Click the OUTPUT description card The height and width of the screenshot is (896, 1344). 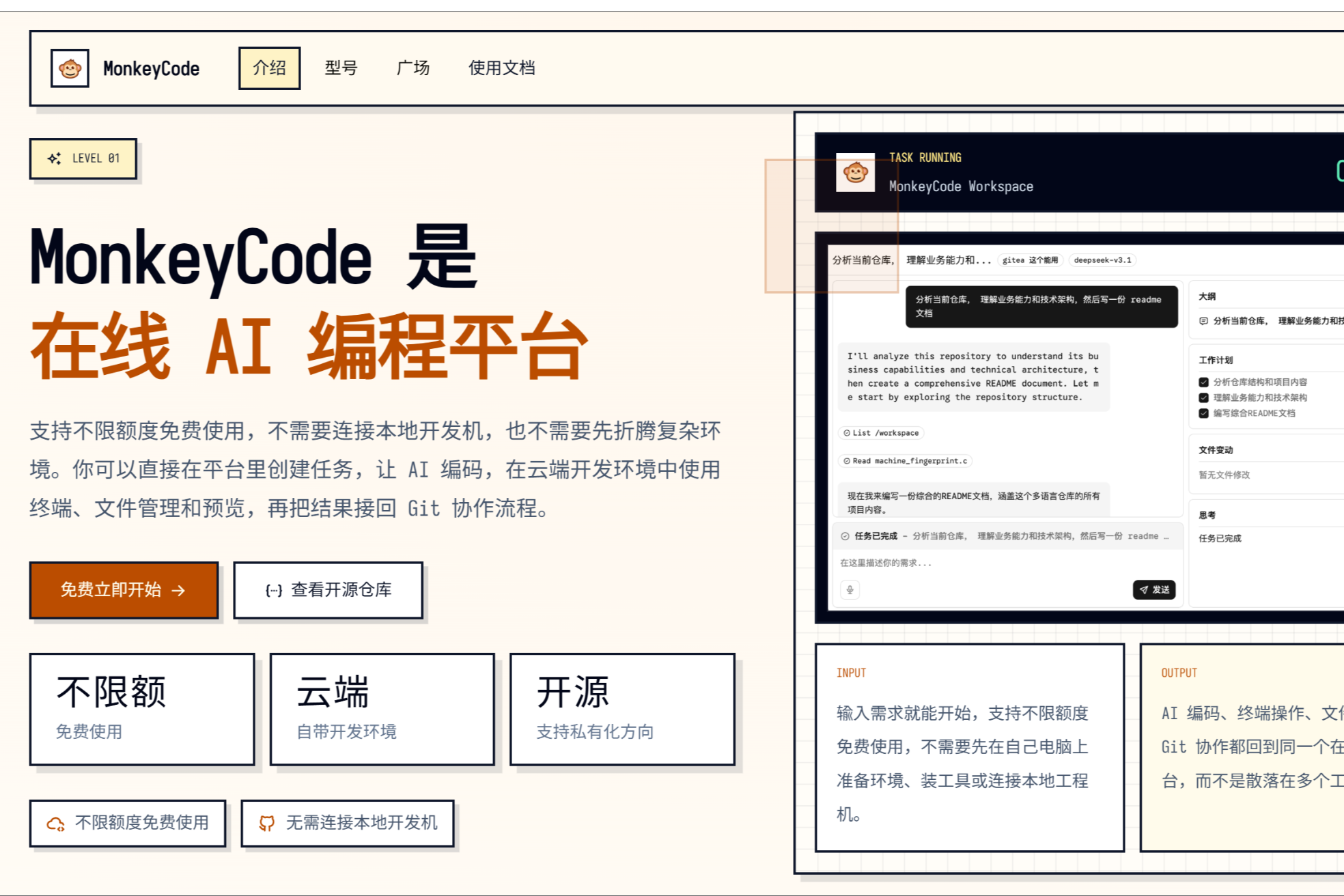[x=1242, y=748]
